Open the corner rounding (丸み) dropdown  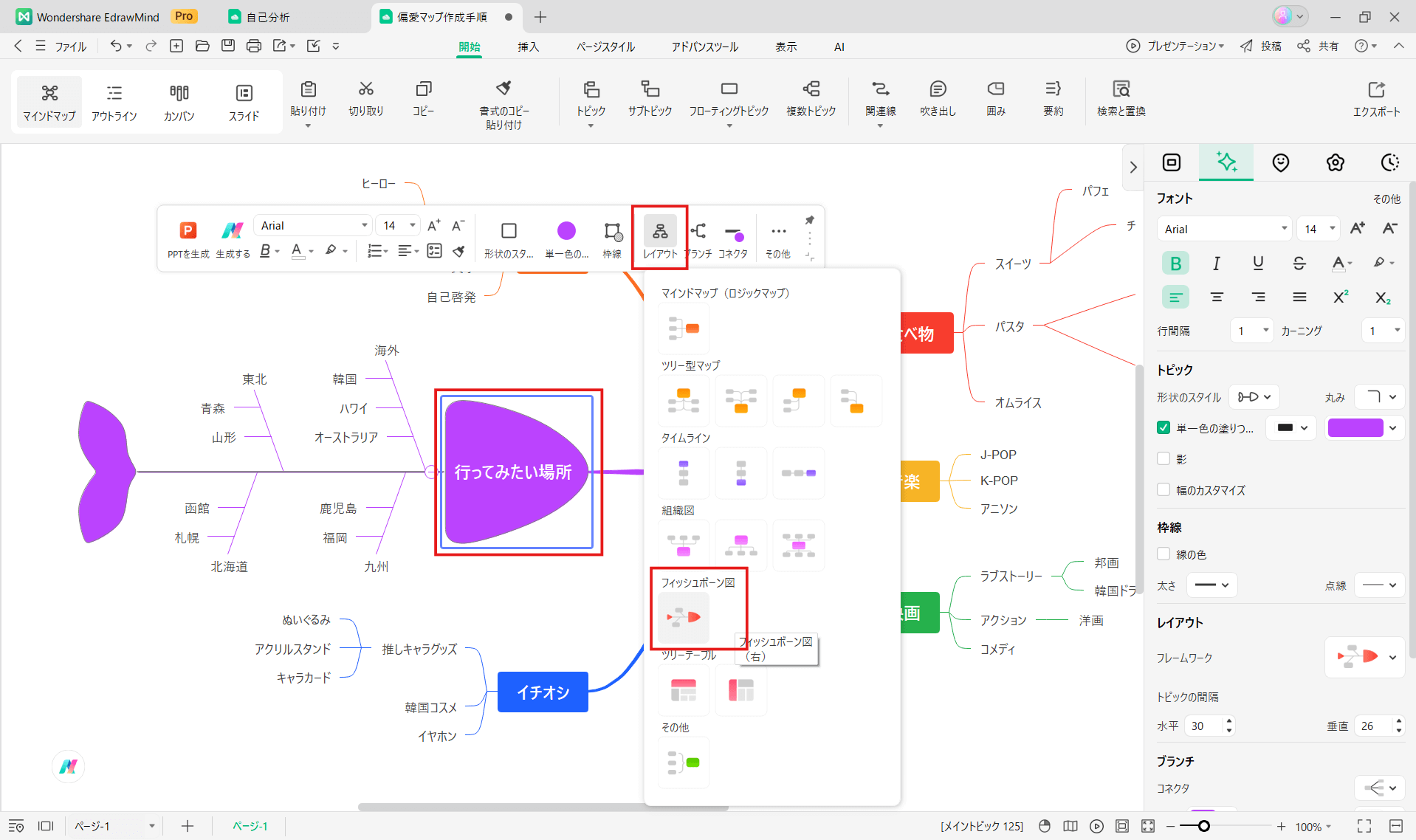pos(1380,397)
